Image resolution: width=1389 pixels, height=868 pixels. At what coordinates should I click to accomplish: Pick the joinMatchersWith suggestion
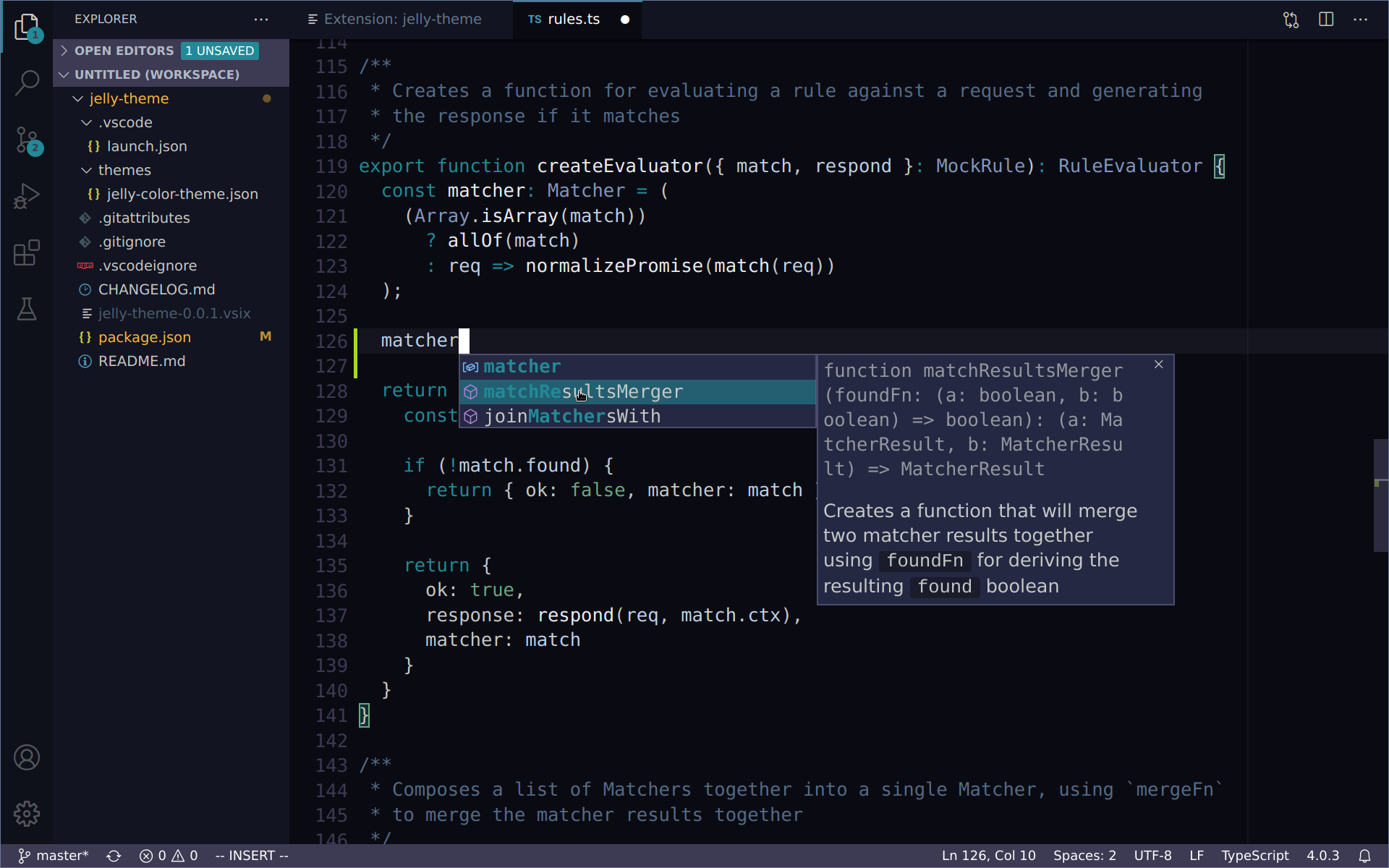637,417
